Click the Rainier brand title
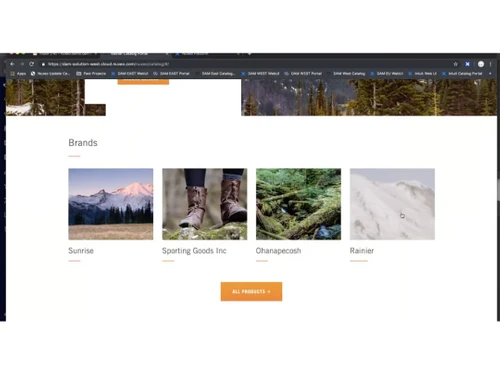 (x=362, y=251)
